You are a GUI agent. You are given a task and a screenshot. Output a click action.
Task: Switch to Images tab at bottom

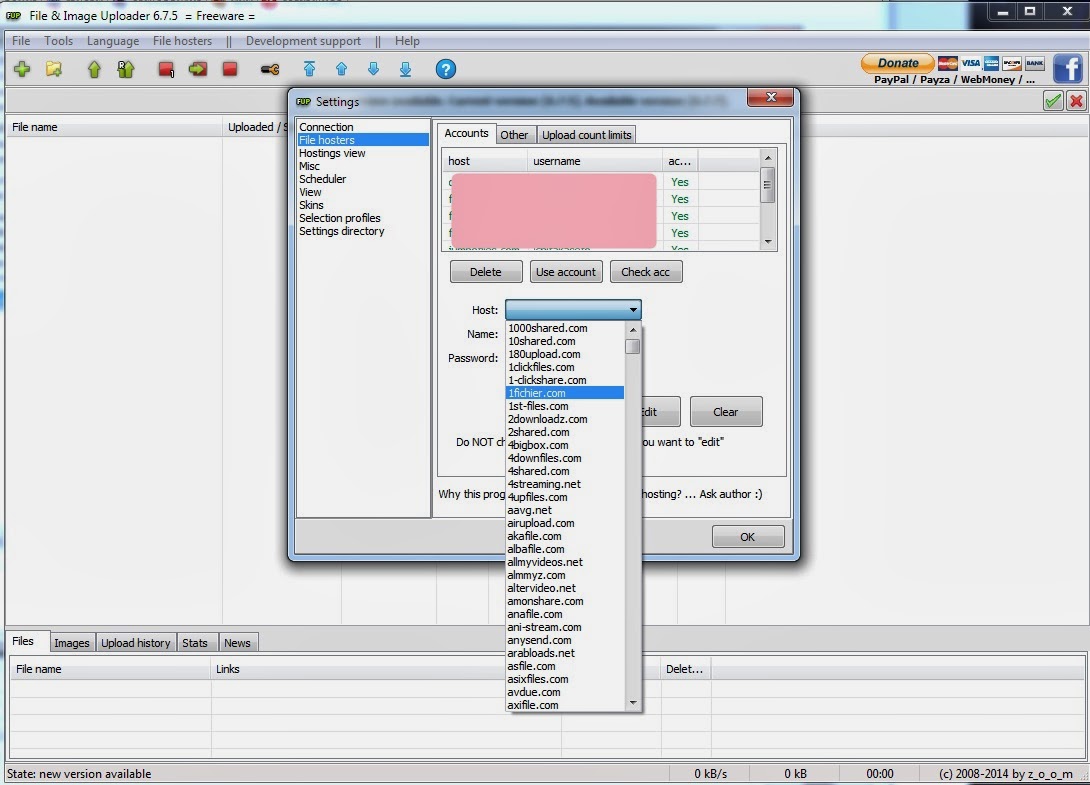point(72,643)
